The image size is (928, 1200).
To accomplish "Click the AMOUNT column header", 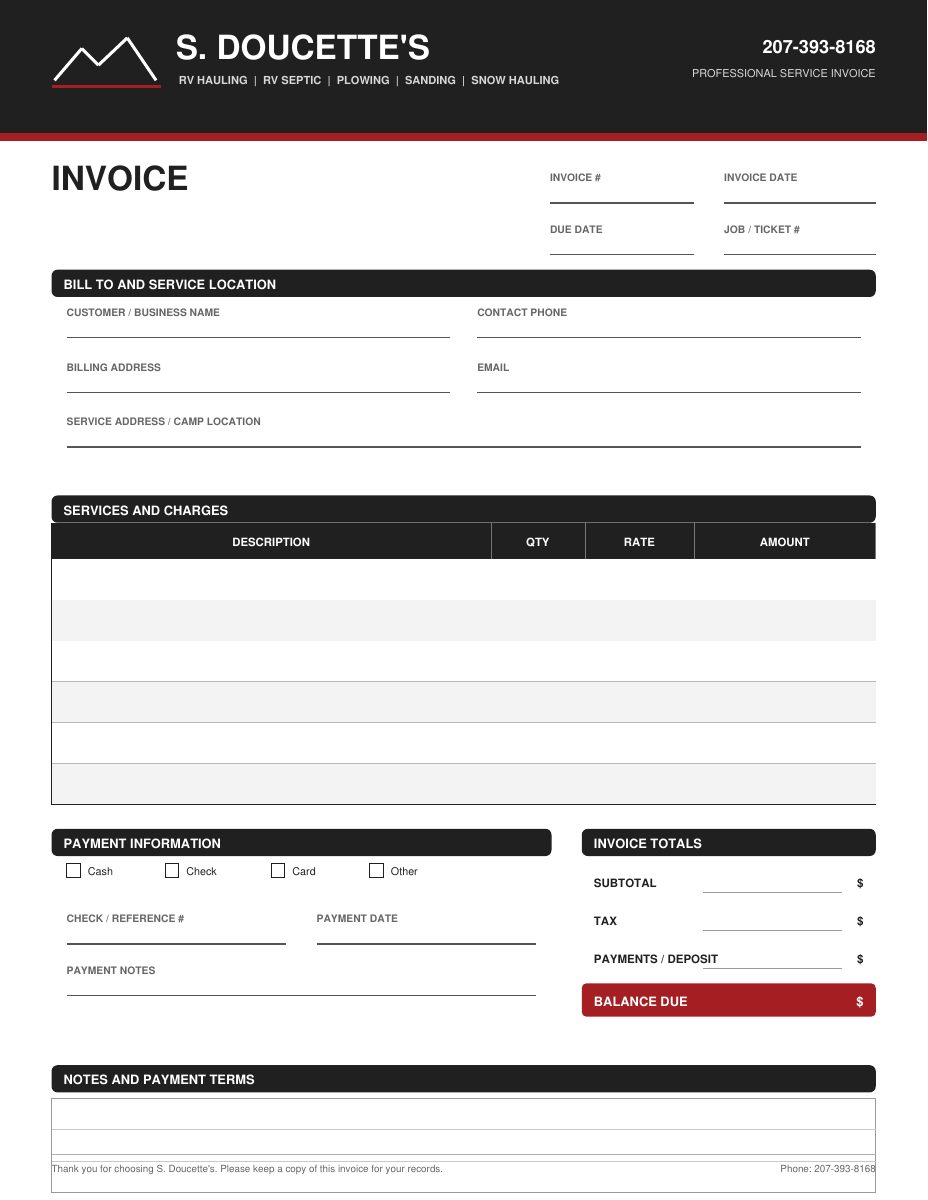I will click(x=785, y=542).
